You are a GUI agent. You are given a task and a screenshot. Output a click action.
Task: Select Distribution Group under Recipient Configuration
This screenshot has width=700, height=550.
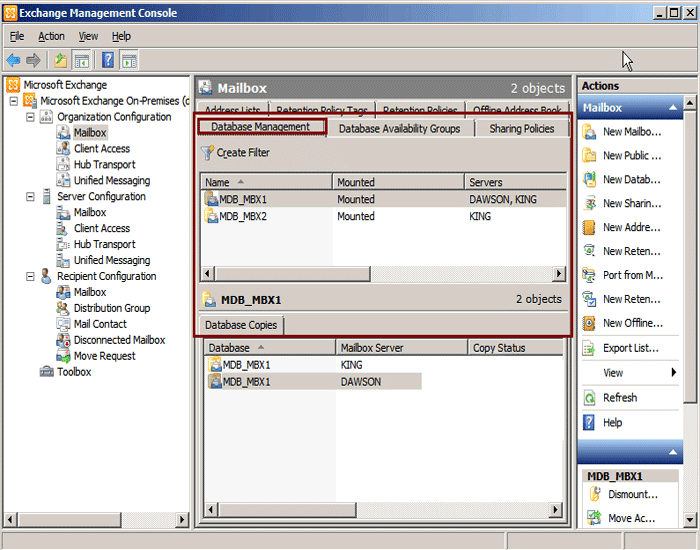pos(112,308)
